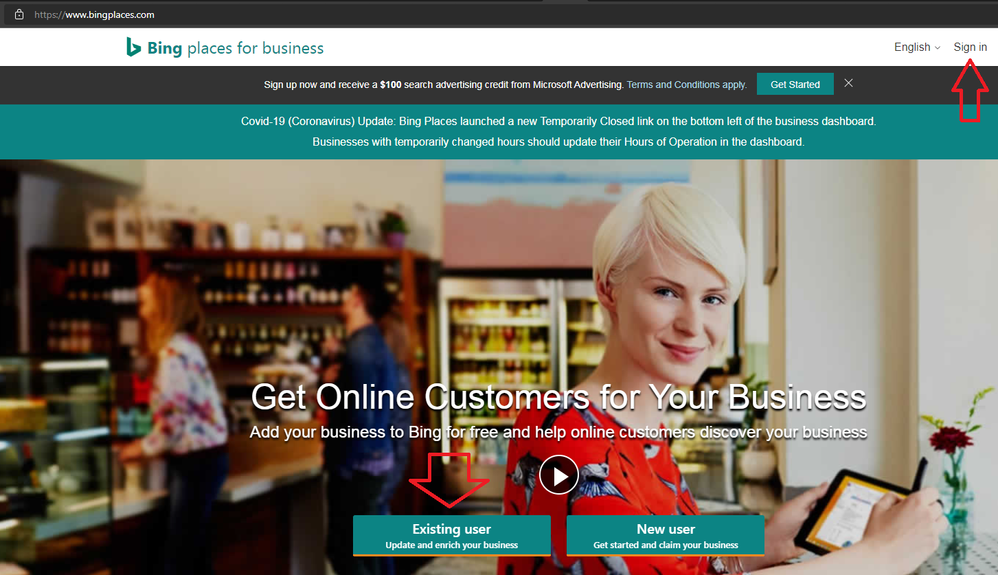The height and width of the screenshot is (575, 998).
Task: Click the 'places for business' header text
Action: point(255,48)
